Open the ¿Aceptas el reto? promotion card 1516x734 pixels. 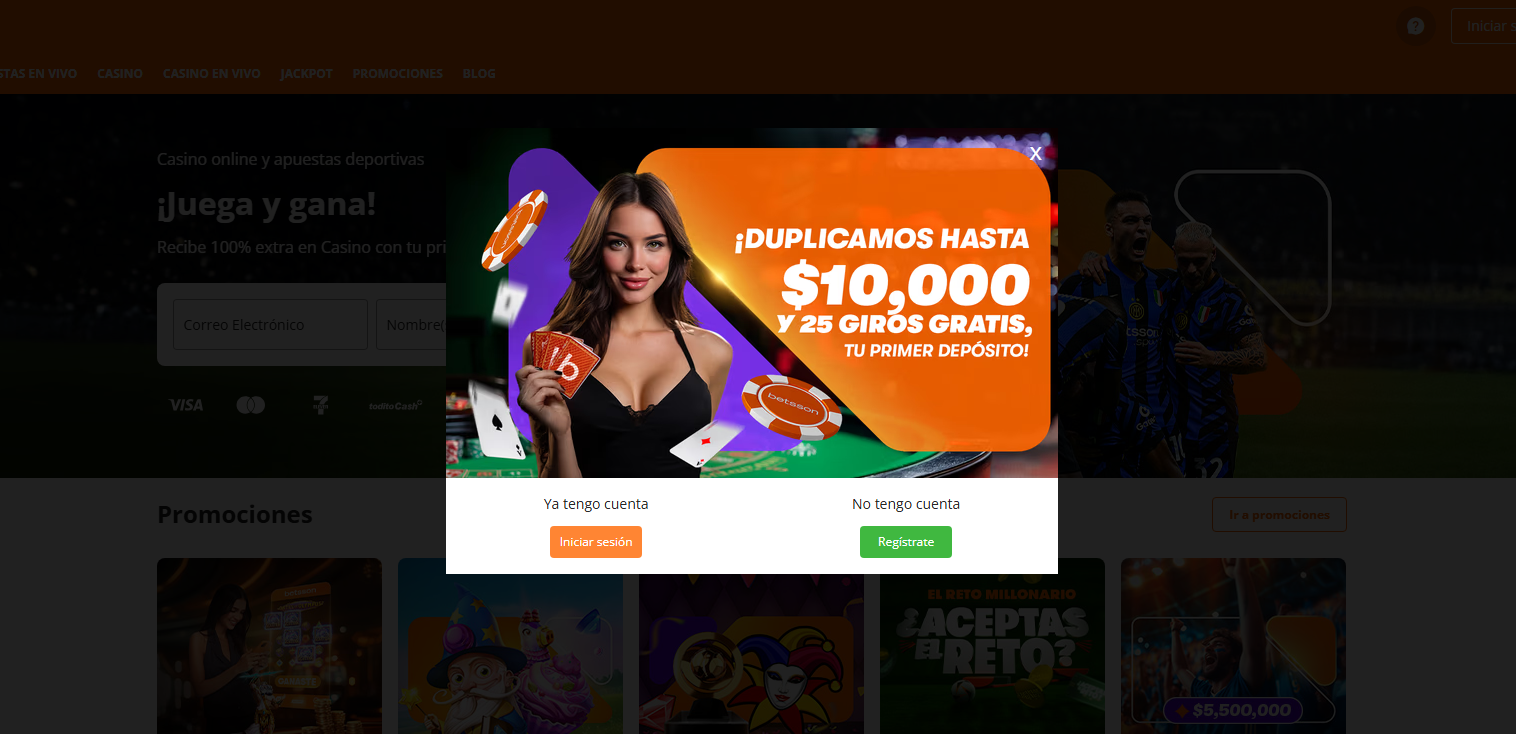coord(992,646)
